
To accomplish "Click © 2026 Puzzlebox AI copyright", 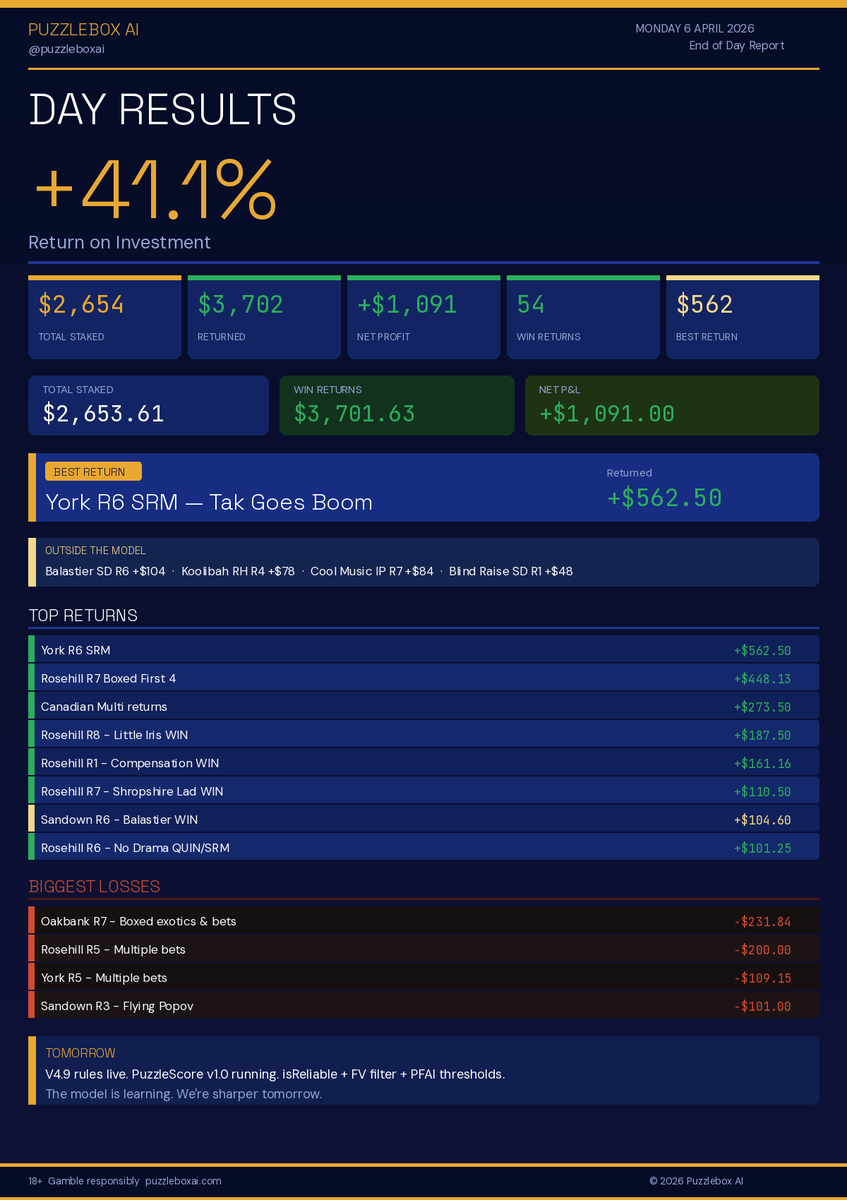I will pos(698,1181).
